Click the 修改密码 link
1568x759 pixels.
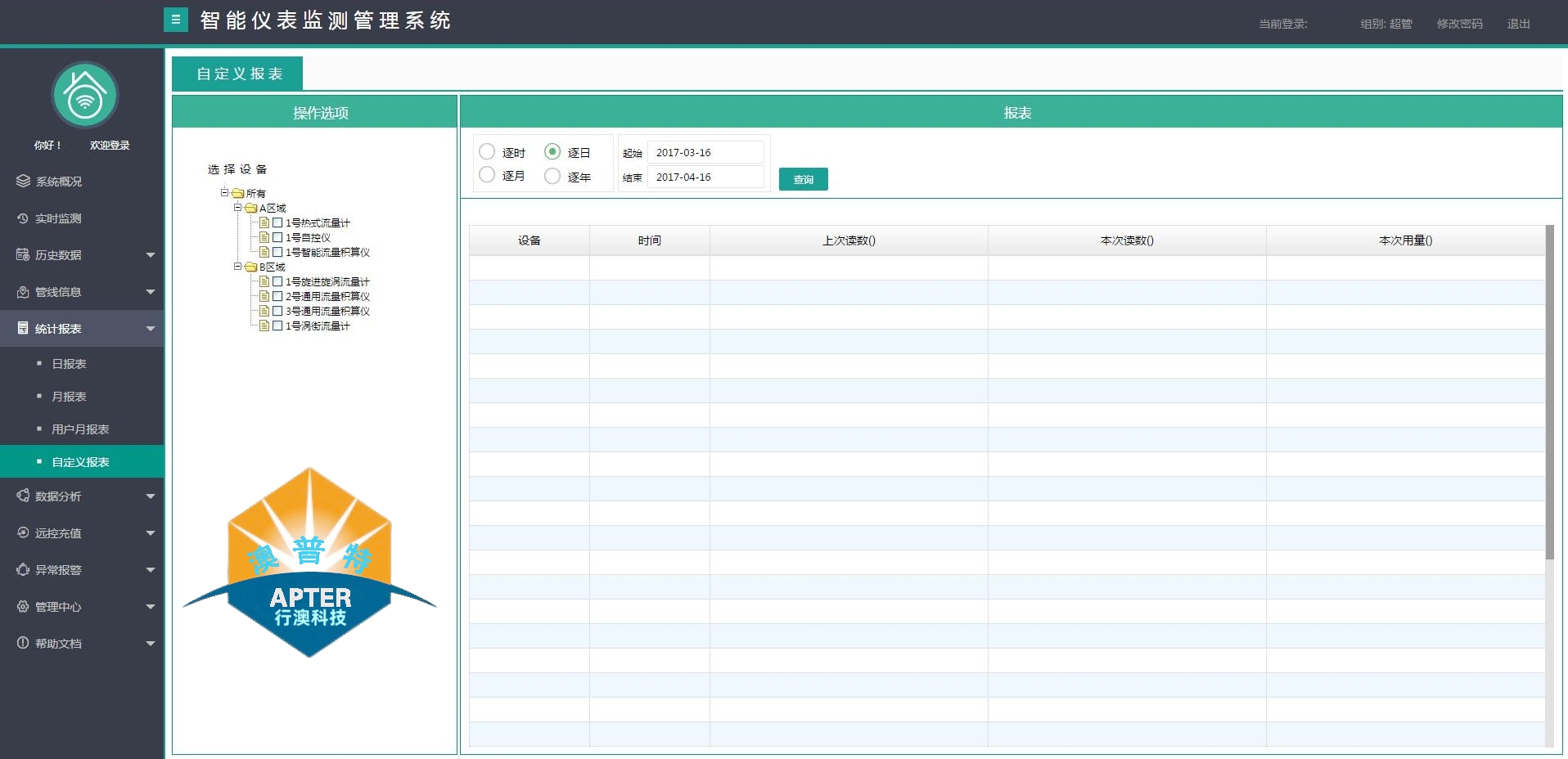click(1459, 24)
